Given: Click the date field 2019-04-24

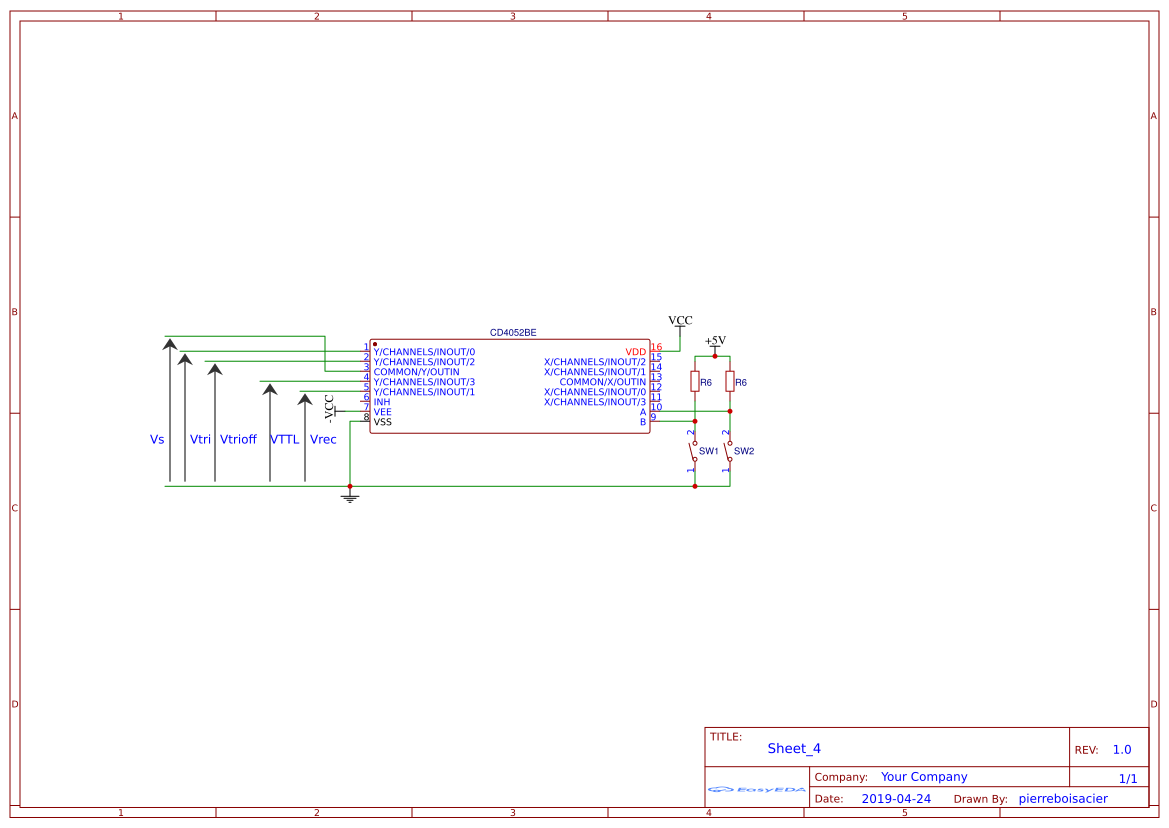Looking at the screenshot, I should pyautogui.click(x=897, y=798).
